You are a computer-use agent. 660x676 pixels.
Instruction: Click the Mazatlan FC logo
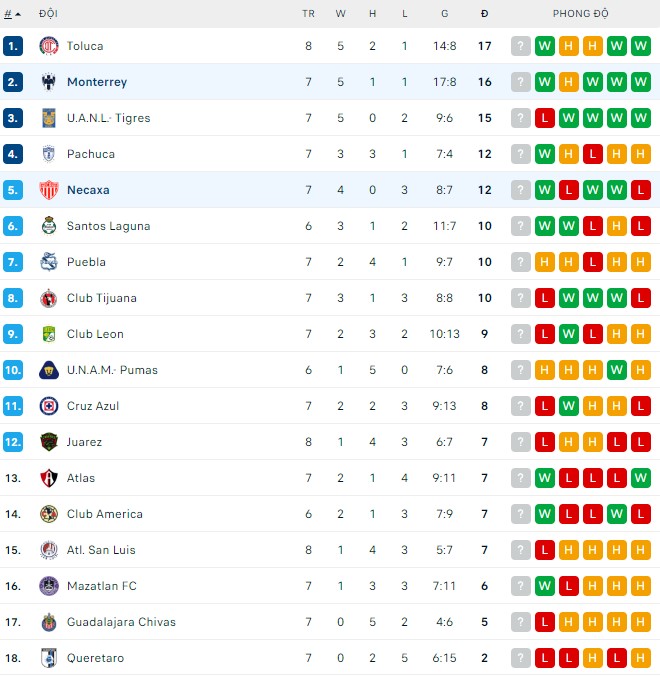tap(48, 586)
